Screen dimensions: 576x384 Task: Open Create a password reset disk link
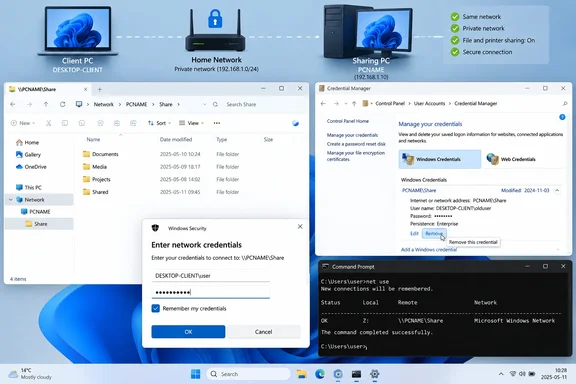[356, 144]
